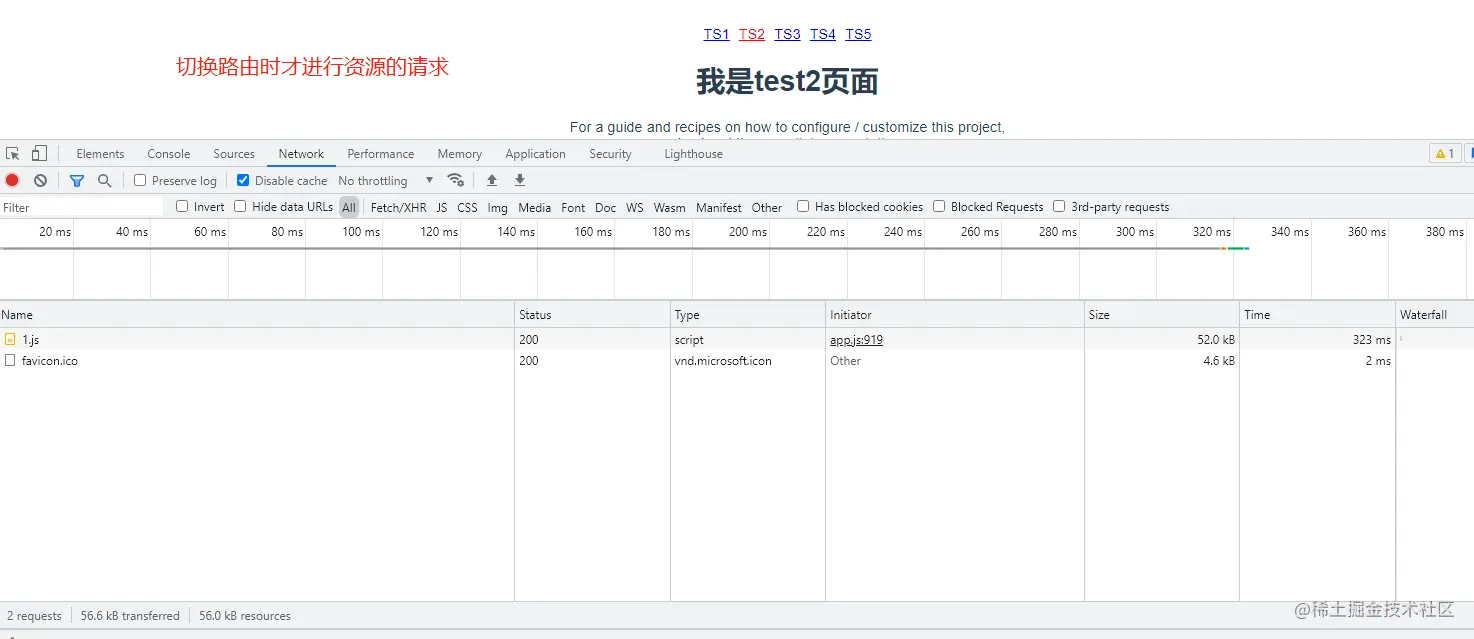1474x639 pixels.
Task: Filter requests by Fetch/XHR
Action: pyautogui.click(x=398, y=208)
